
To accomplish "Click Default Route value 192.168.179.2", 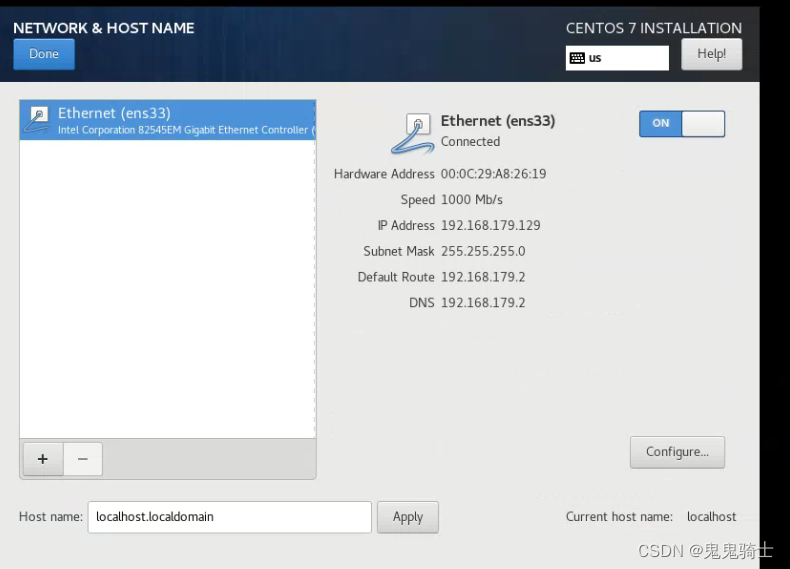I will tap(483, 277).
